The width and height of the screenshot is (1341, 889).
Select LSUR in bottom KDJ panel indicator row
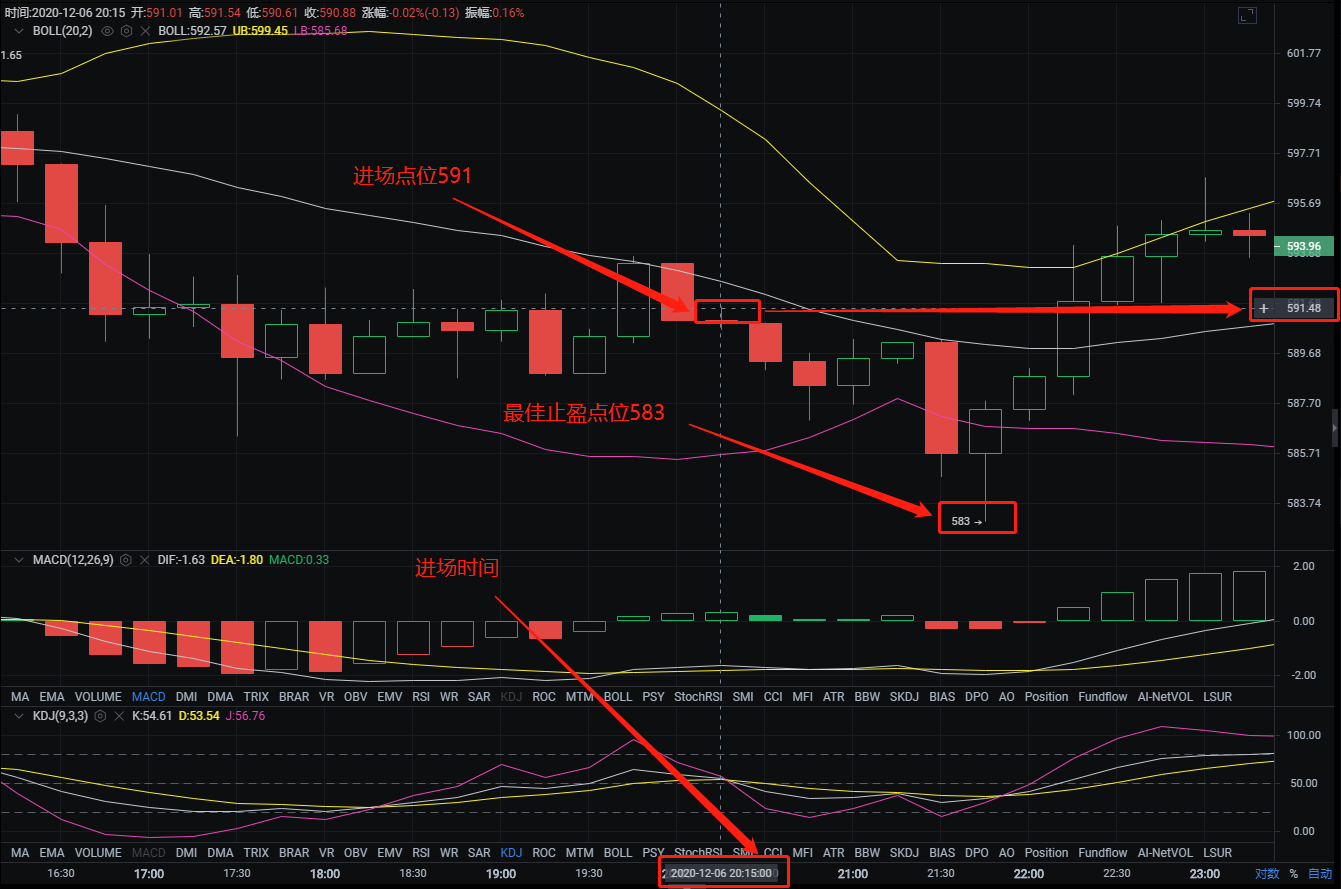1218,853
